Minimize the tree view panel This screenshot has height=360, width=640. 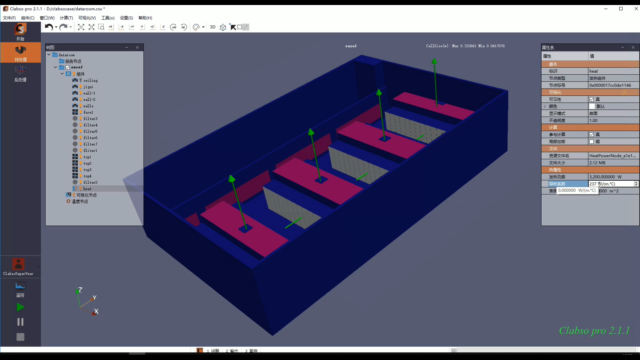(127, 47)
